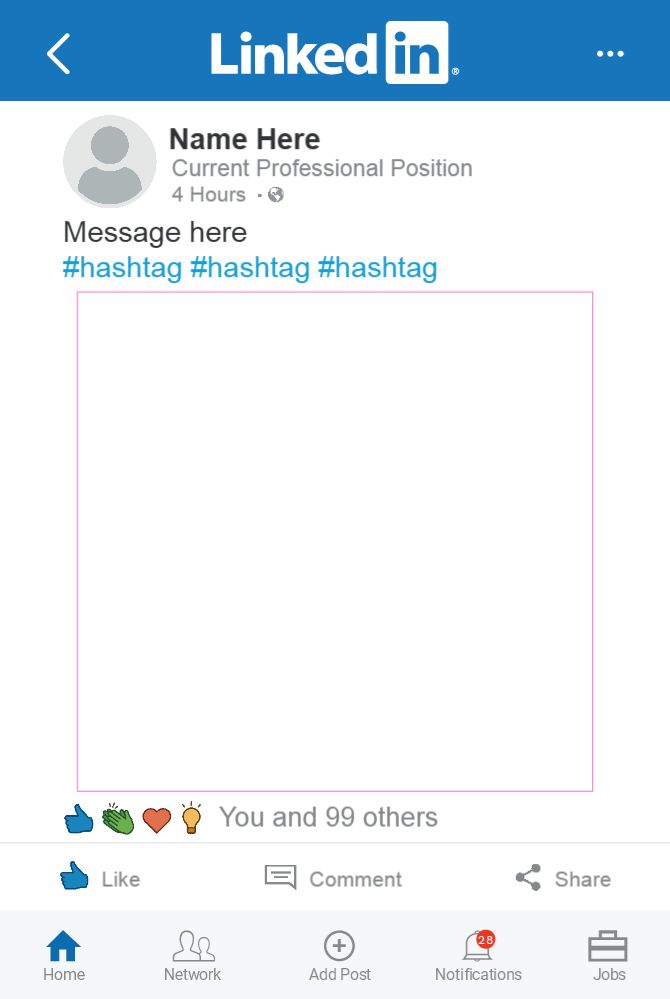View 'You and 99 others' reactions
The width and height of the screenshot is (670, 999).
(328, 818)
